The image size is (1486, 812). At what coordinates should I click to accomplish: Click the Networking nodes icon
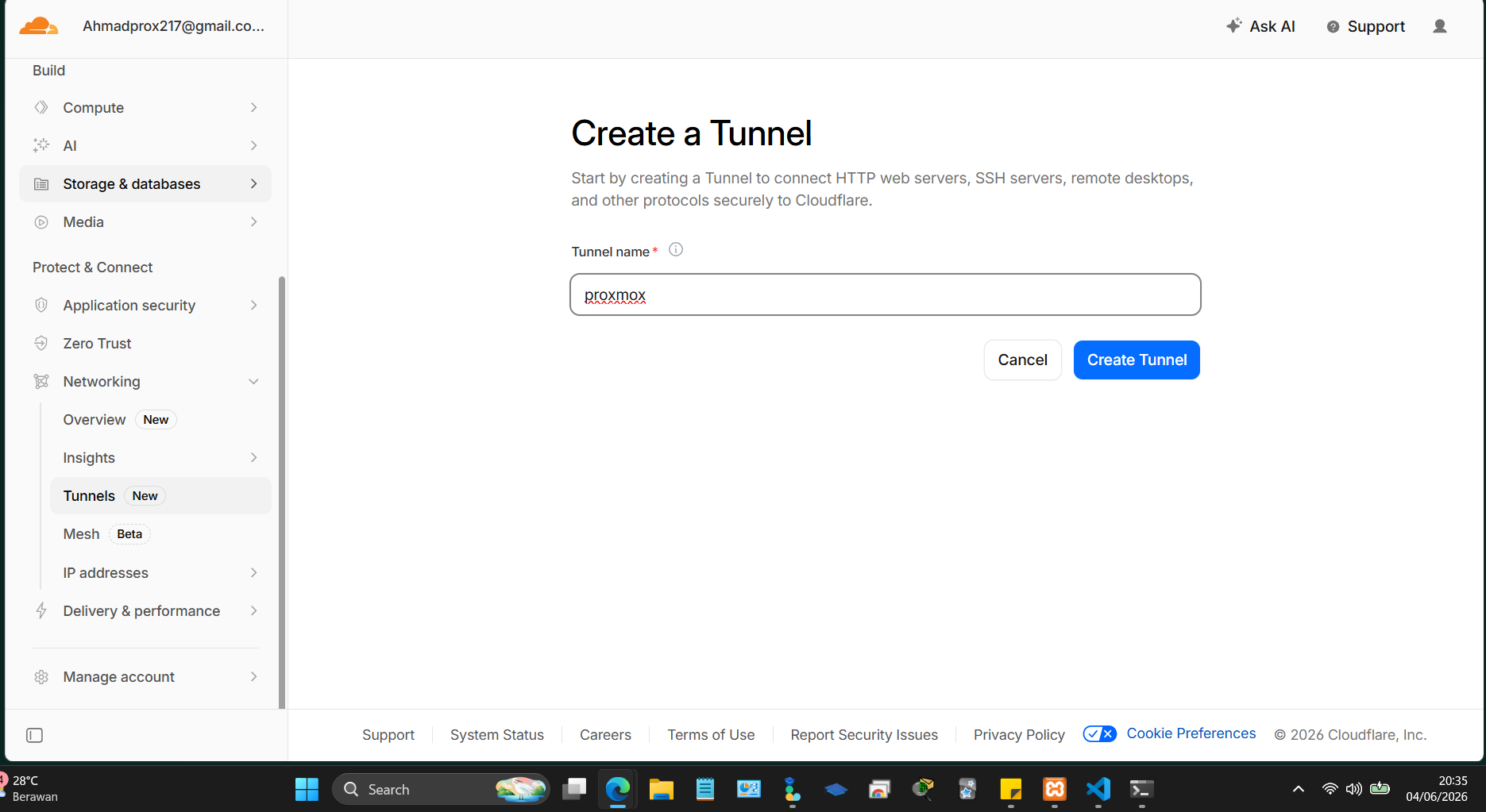(x=41, y=382)
